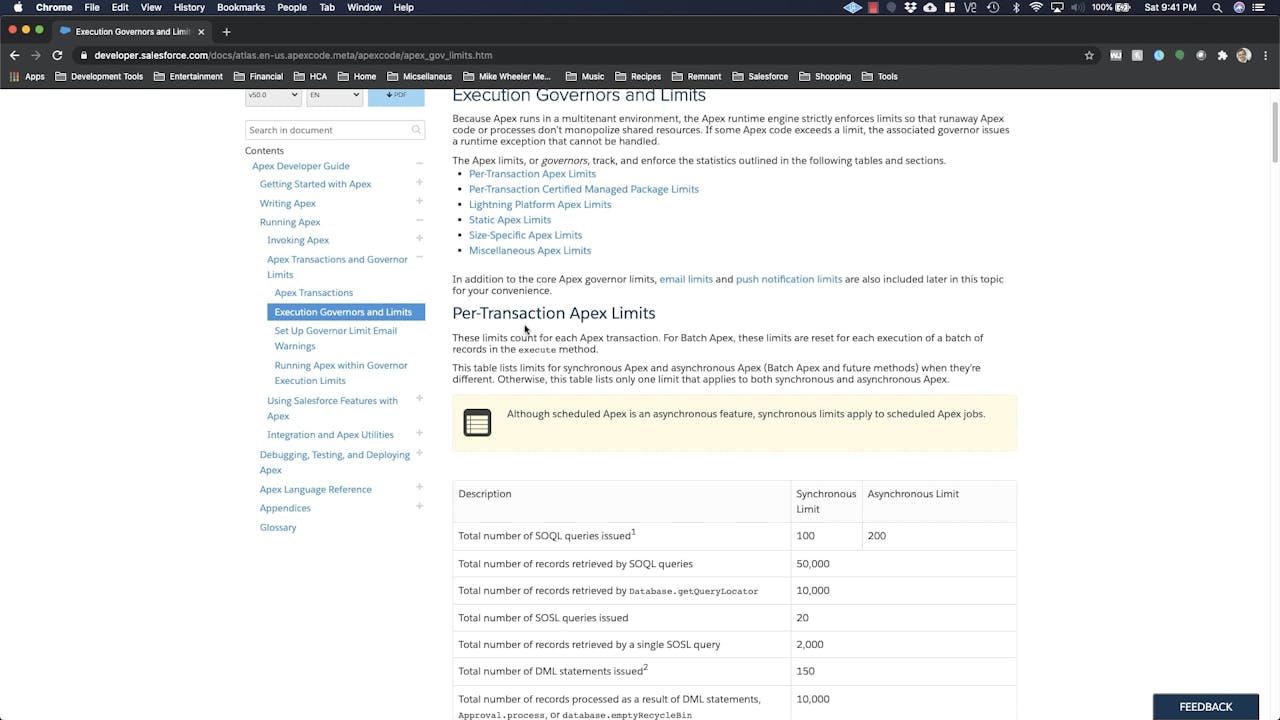Open the Feedback button
The height and width of the screenshot is (720, 1280).
point(1205,707)
